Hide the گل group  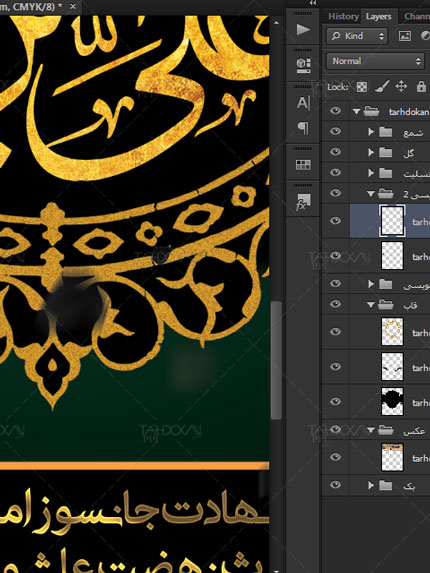click(335, 152)
